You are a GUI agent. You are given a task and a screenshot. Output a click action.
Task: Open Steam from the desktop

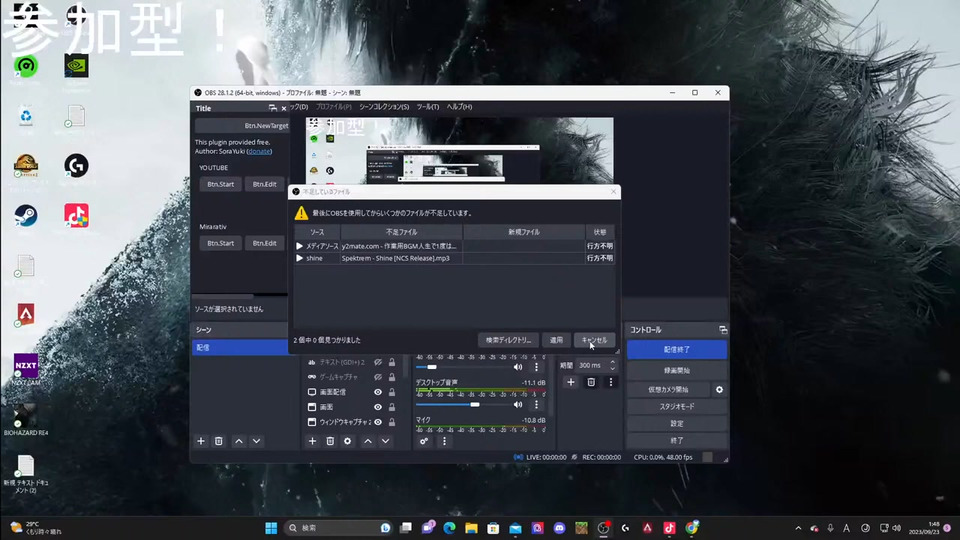[26, 216]
